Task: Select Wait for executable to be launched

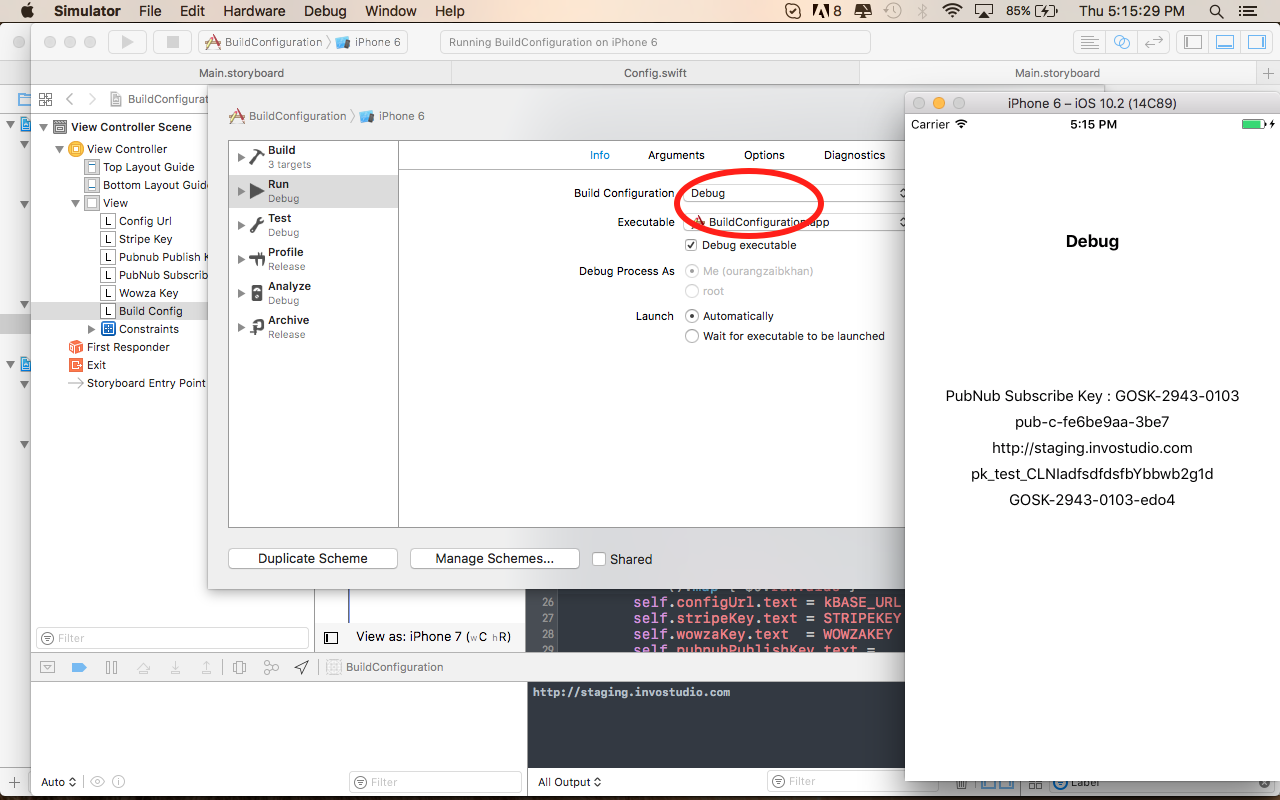Action: [692, 336]
